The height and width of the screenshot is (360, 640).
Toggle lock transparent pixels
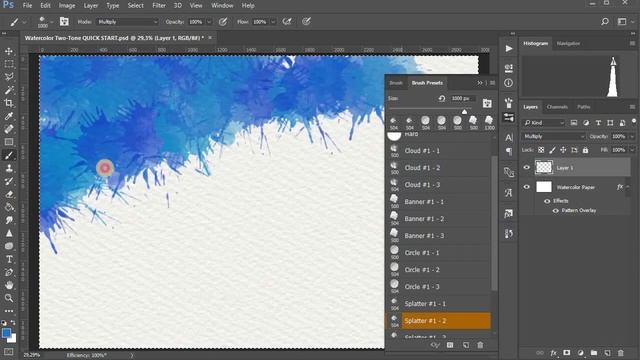click(541, 150)
